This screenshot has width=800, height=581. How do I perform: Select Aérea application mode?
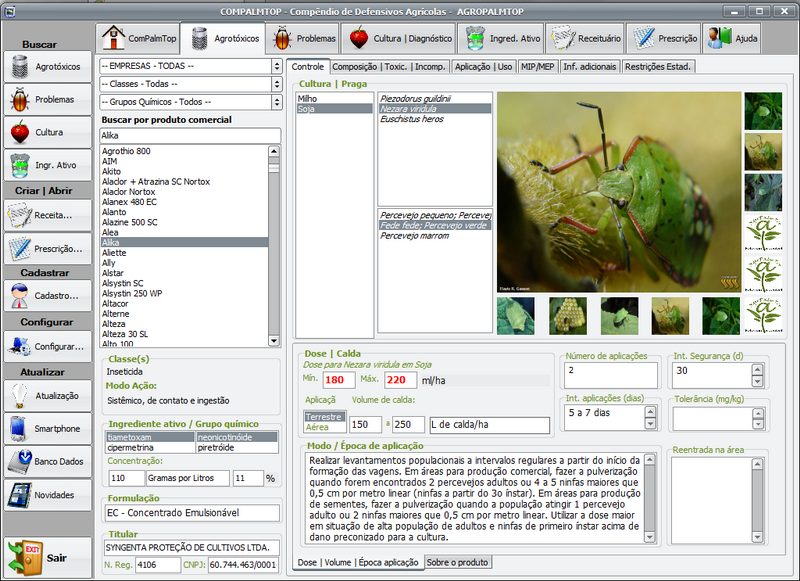[x=324, y=427]
